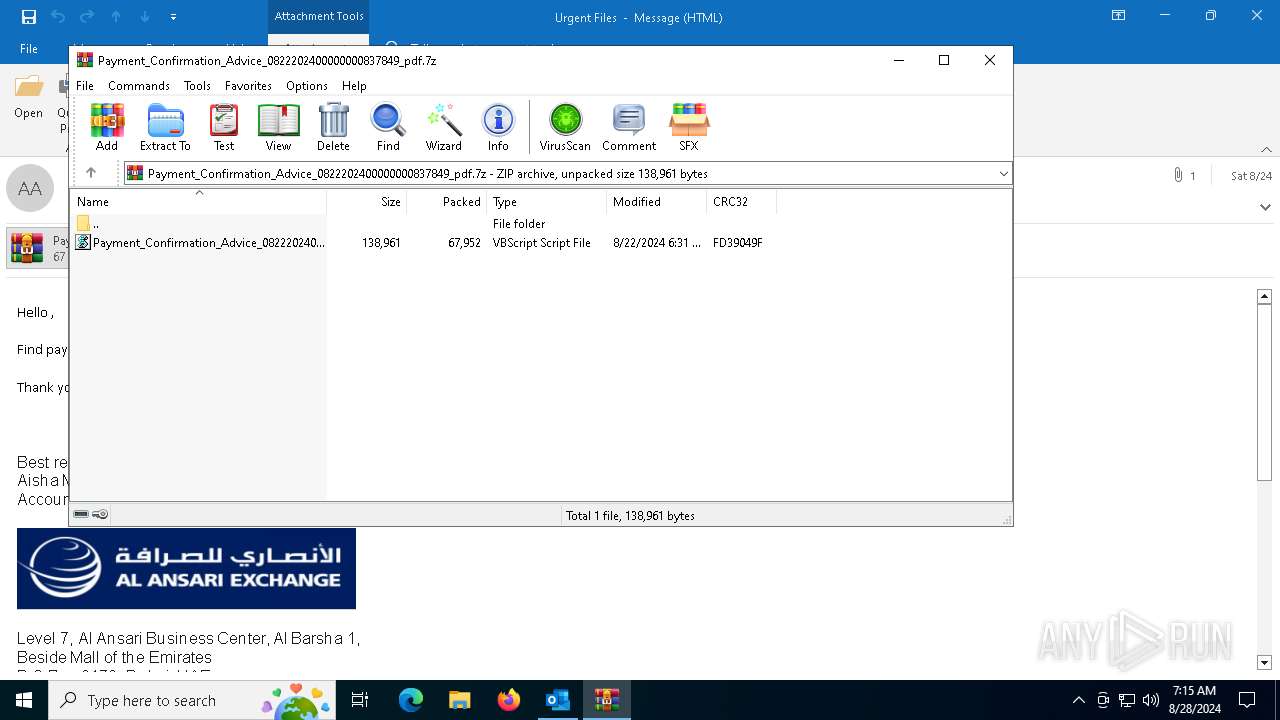Go up one folder level arrow
This screenshot has width=1280, height=720.
pos(91,173)
